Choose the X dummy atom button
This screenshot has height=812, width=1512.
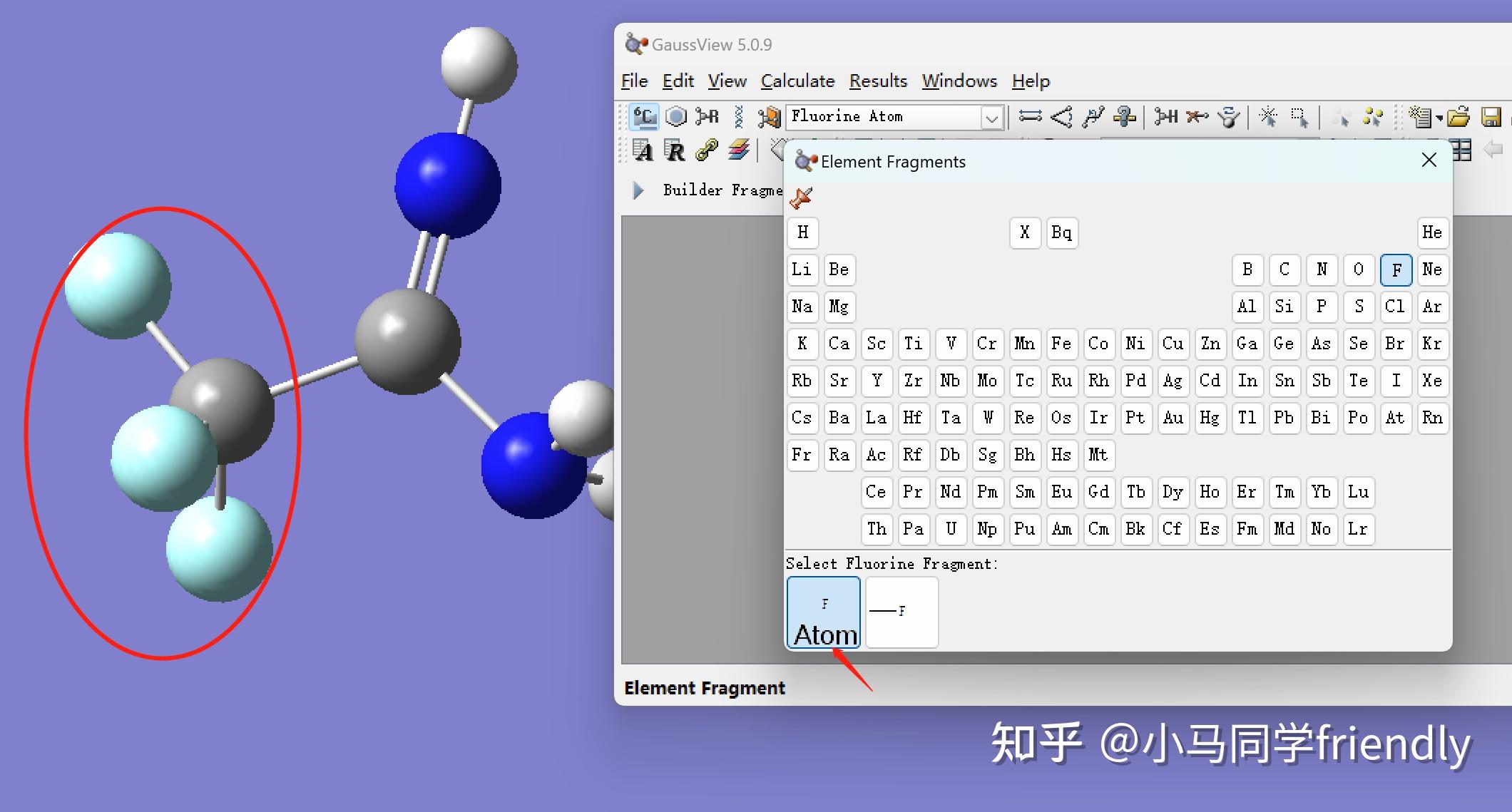pos(1025,232)
